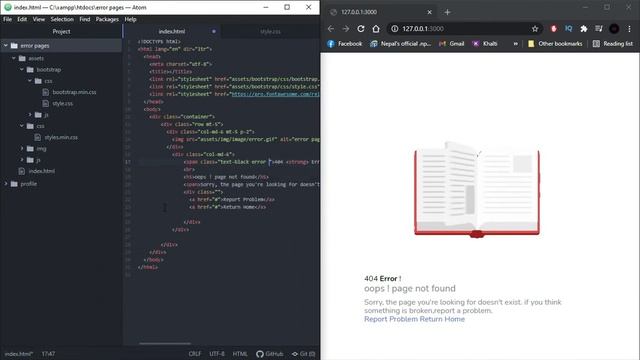Collapse the css folder containing styles.min.css
This screenshot has height=360, width=640.
coord(22,126)
